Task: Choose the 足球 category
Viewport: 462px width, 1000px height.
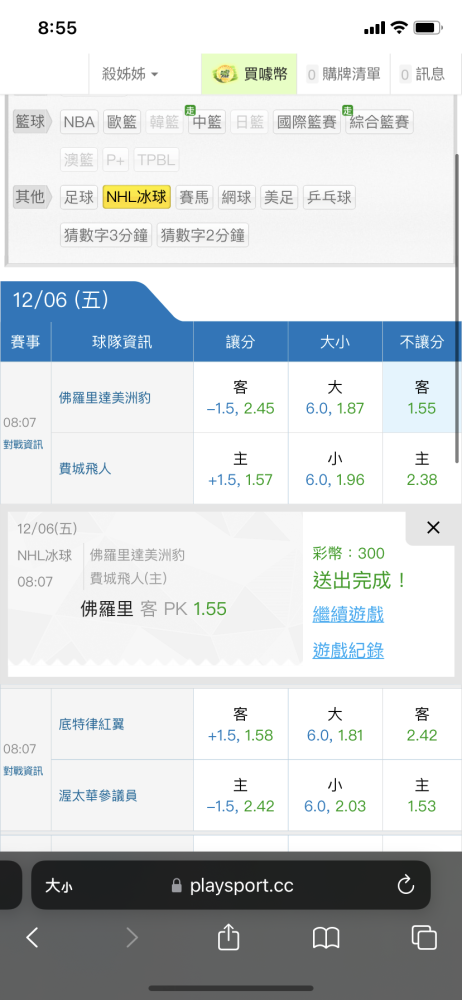Action: click(79, 198)
